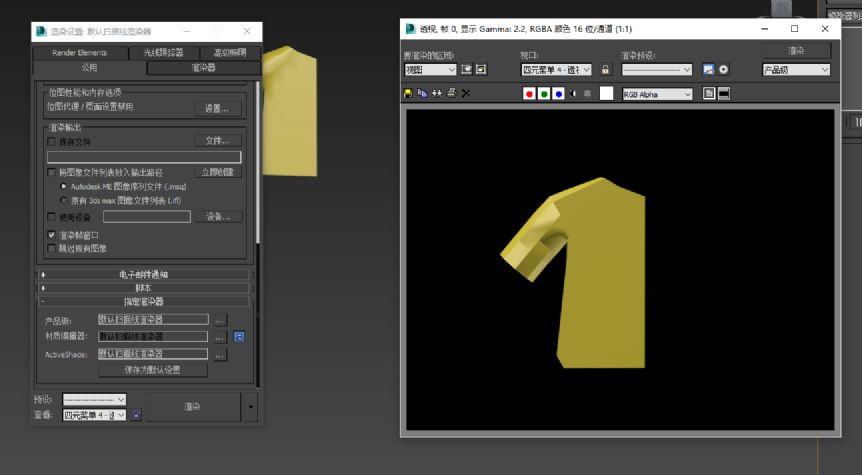The image size is (862, 475).
Task: Click the large 渲染 button in Render Setup
Action: click(x=192, y=407)
